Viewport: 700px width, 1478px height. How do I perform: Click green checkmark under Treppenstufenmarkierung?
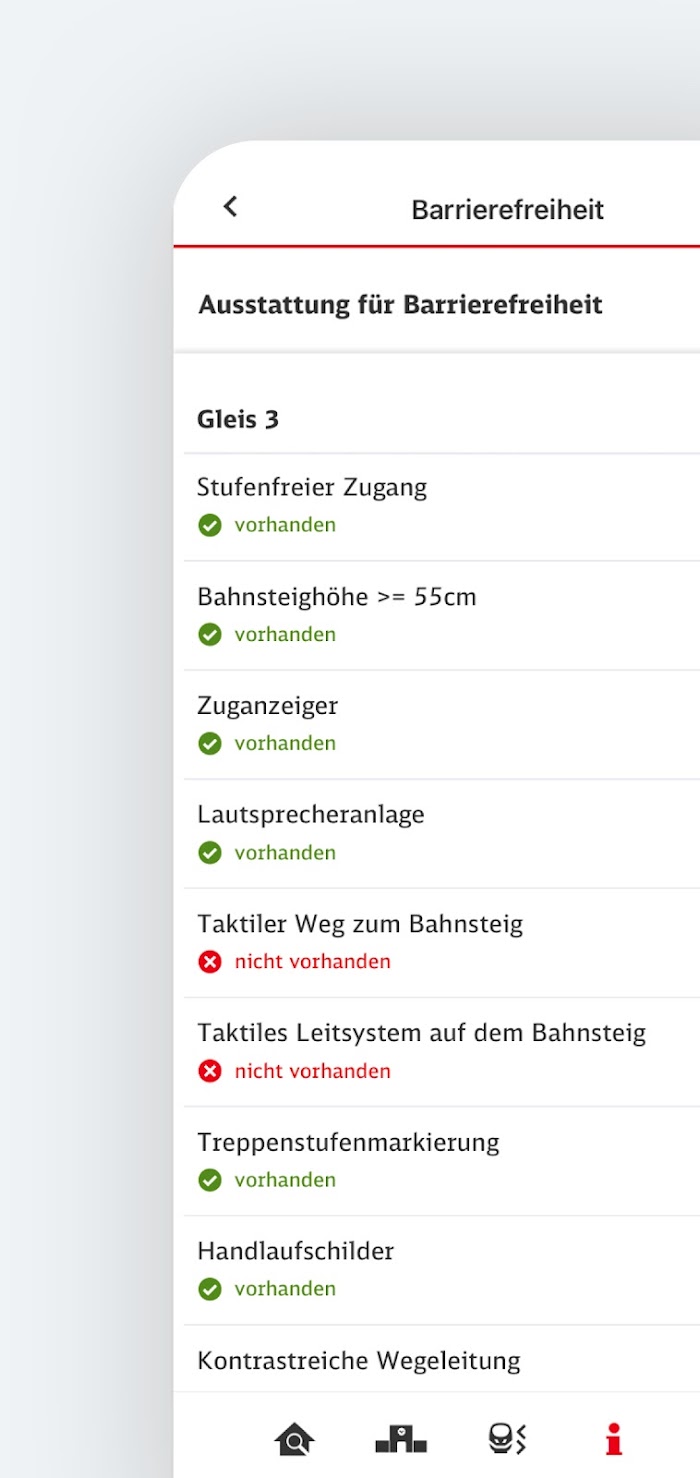coord(209,1180)
